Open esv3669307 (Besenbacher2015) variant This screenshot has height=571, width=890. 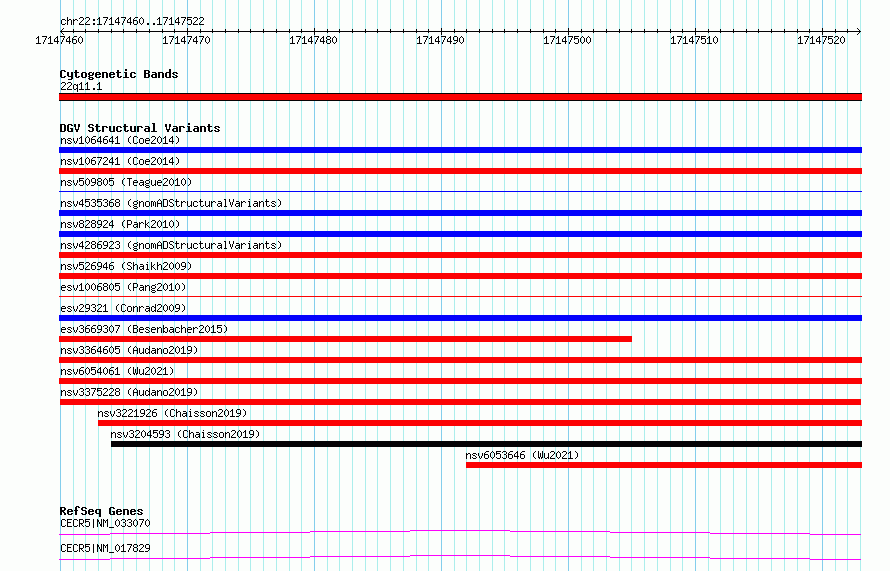click(x=144, y=329)
